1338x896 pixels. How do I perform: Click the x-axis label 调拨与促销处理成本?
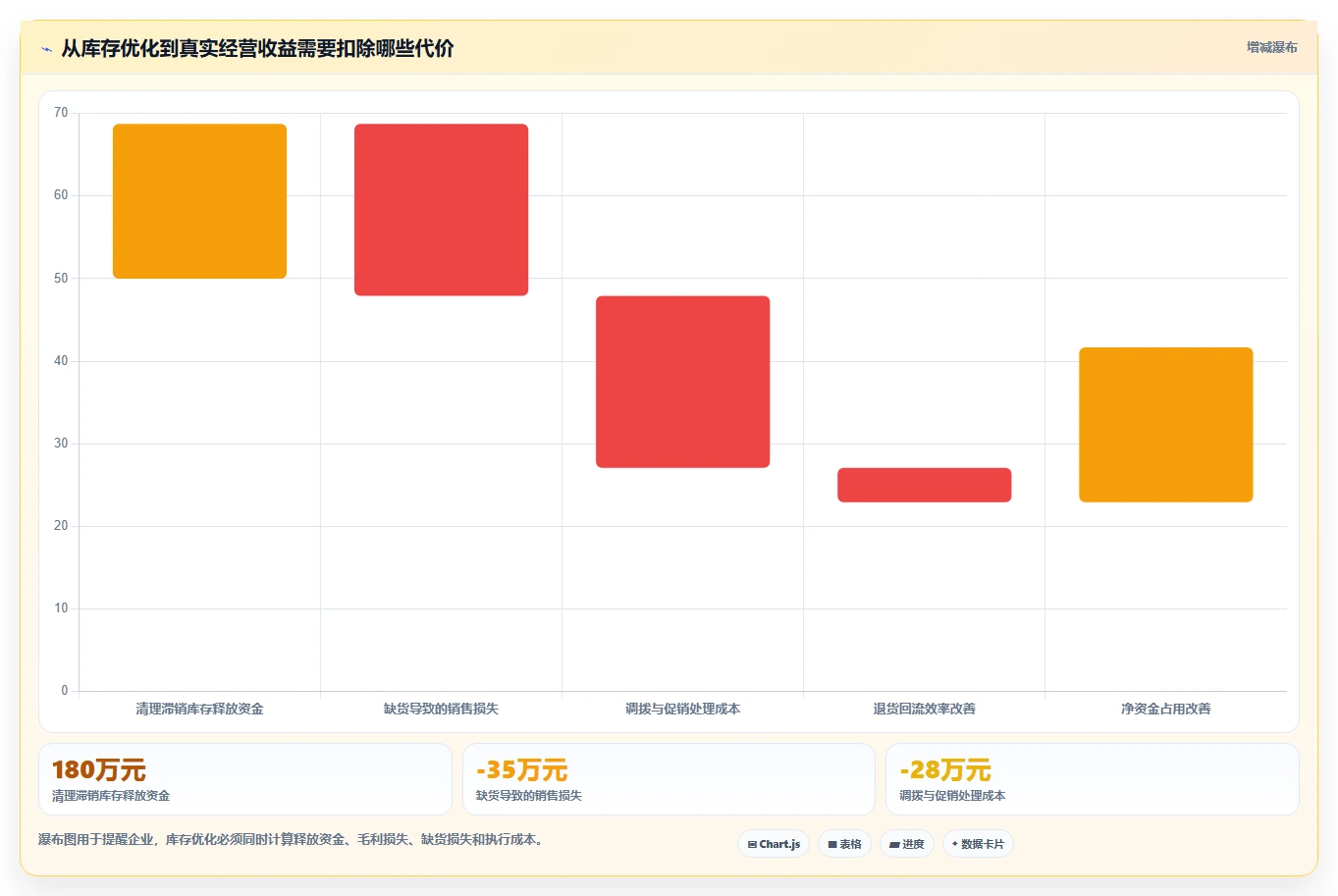coord(682,709)
